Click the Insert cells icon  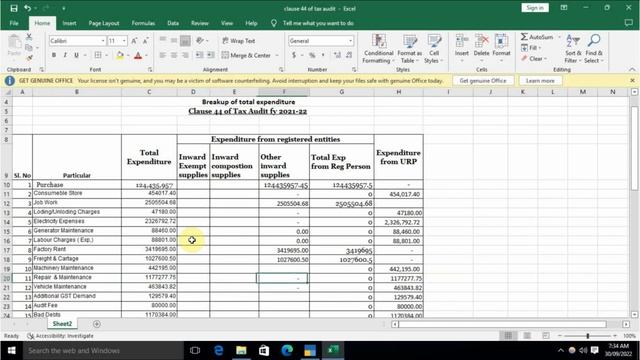462,42
